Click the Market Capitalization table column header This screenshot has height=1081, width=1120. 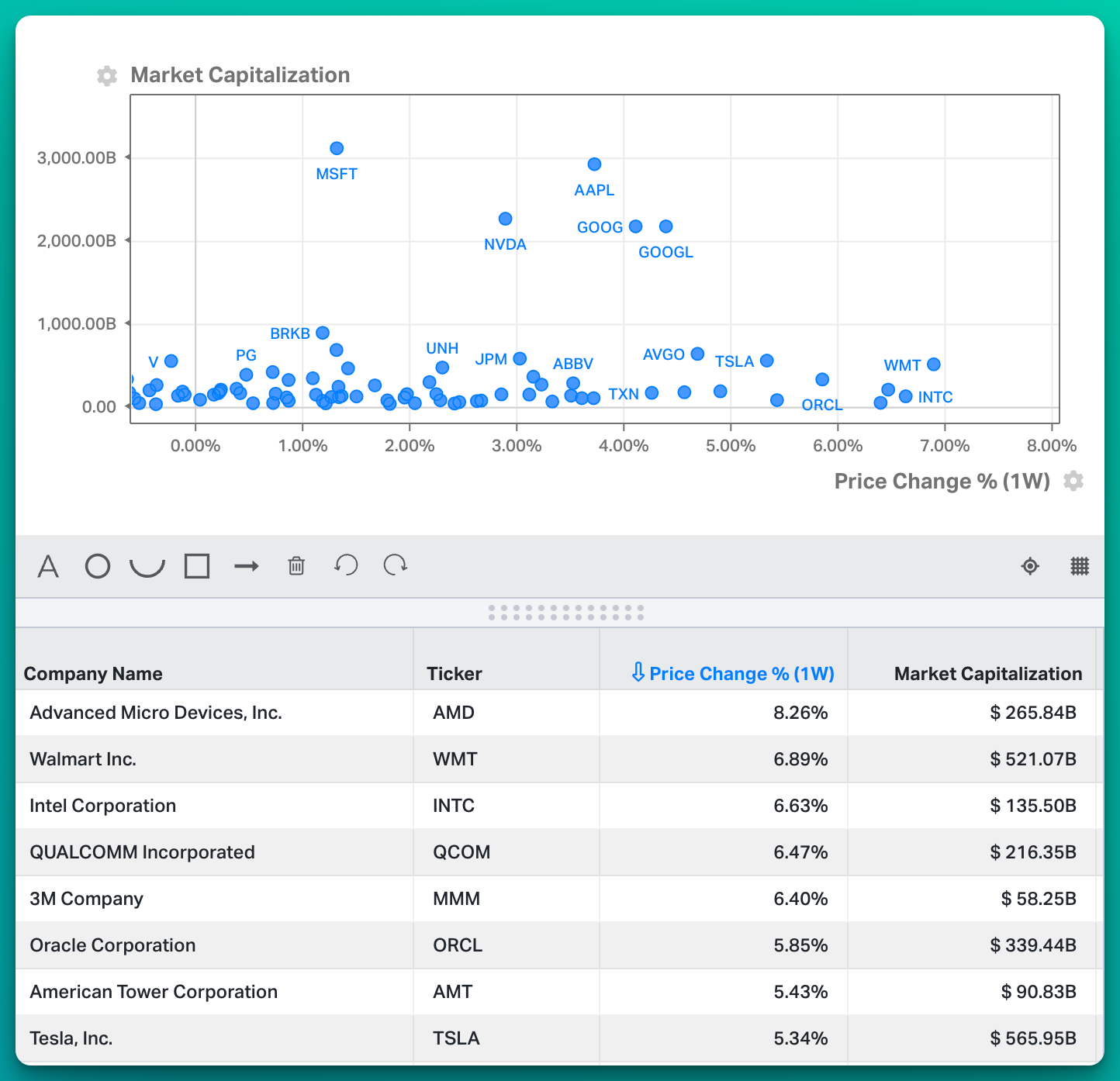[x=988, y=673]
